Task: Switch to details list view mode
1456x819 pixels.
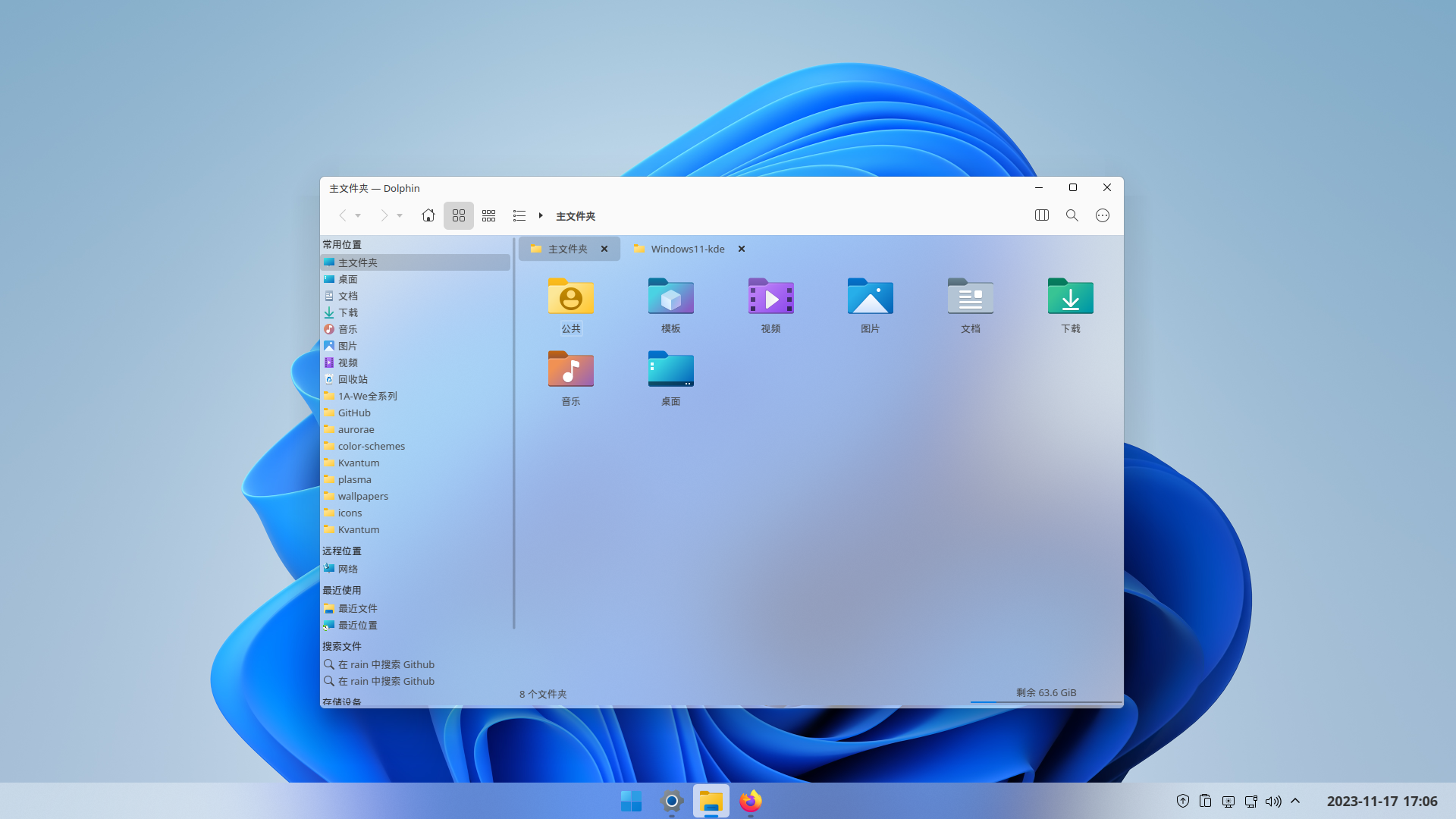Action: click(519, 215)
